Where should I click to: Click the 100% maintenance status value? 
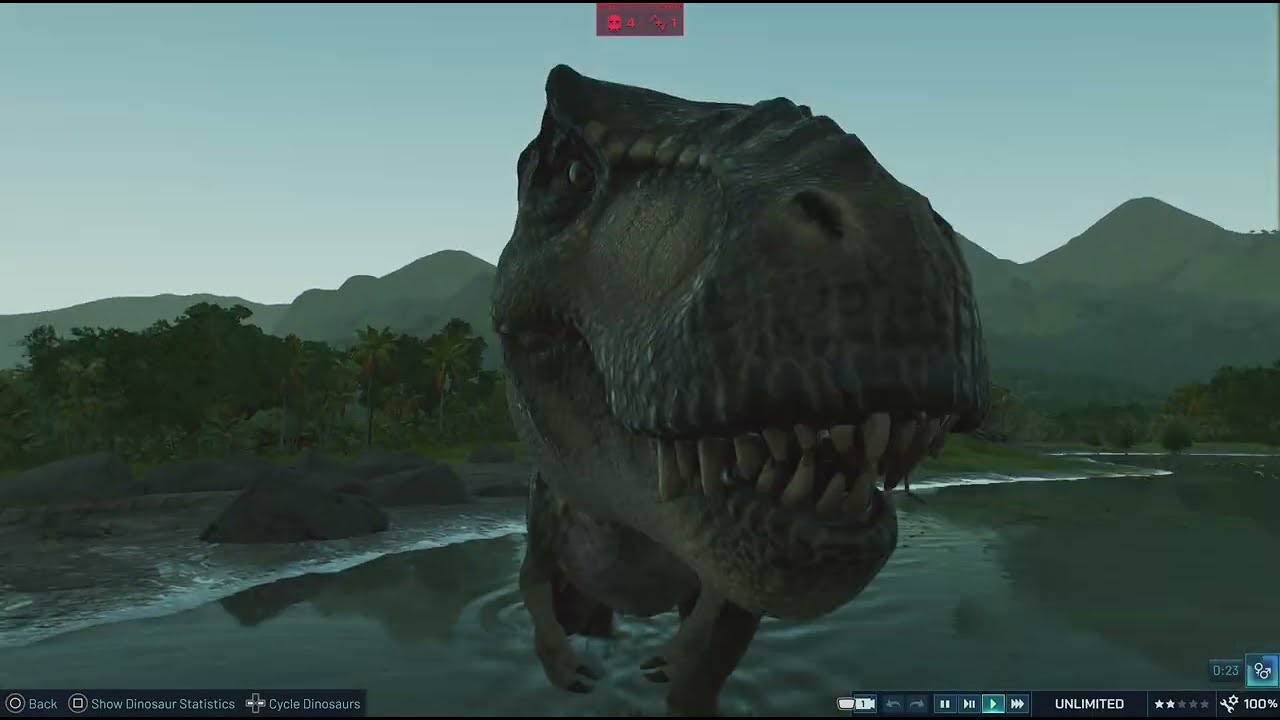(1261, 704)
